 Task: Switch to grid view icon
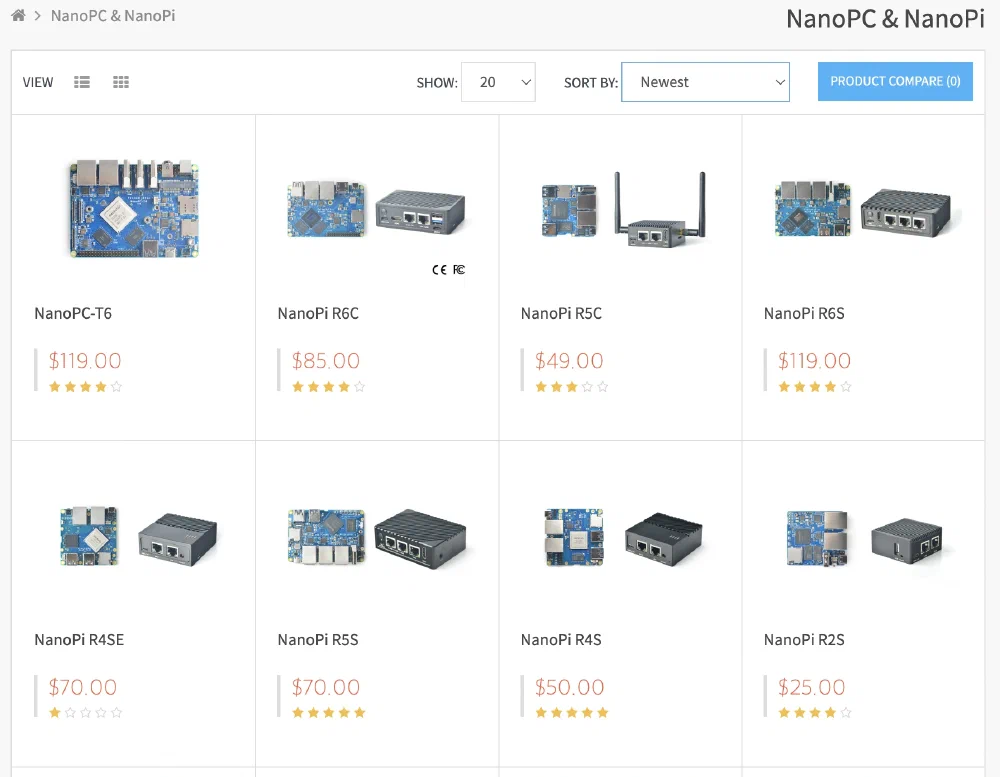coord(121,82)
